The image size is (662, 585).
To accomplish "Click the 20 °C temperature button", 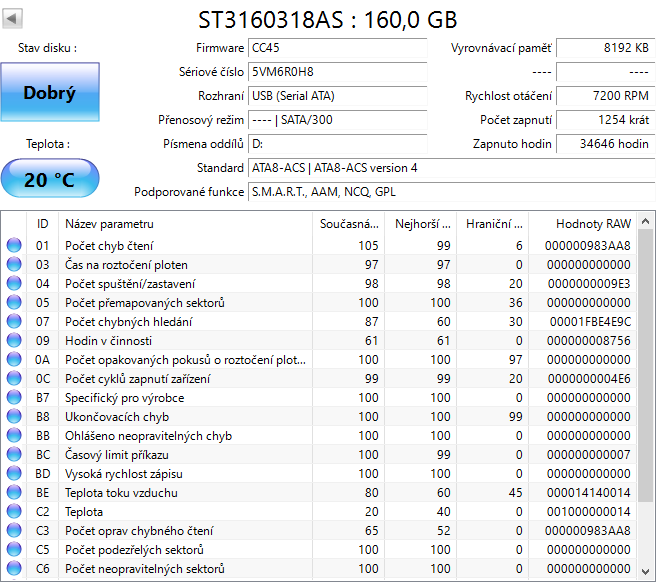I will click(x=50, y=178).
